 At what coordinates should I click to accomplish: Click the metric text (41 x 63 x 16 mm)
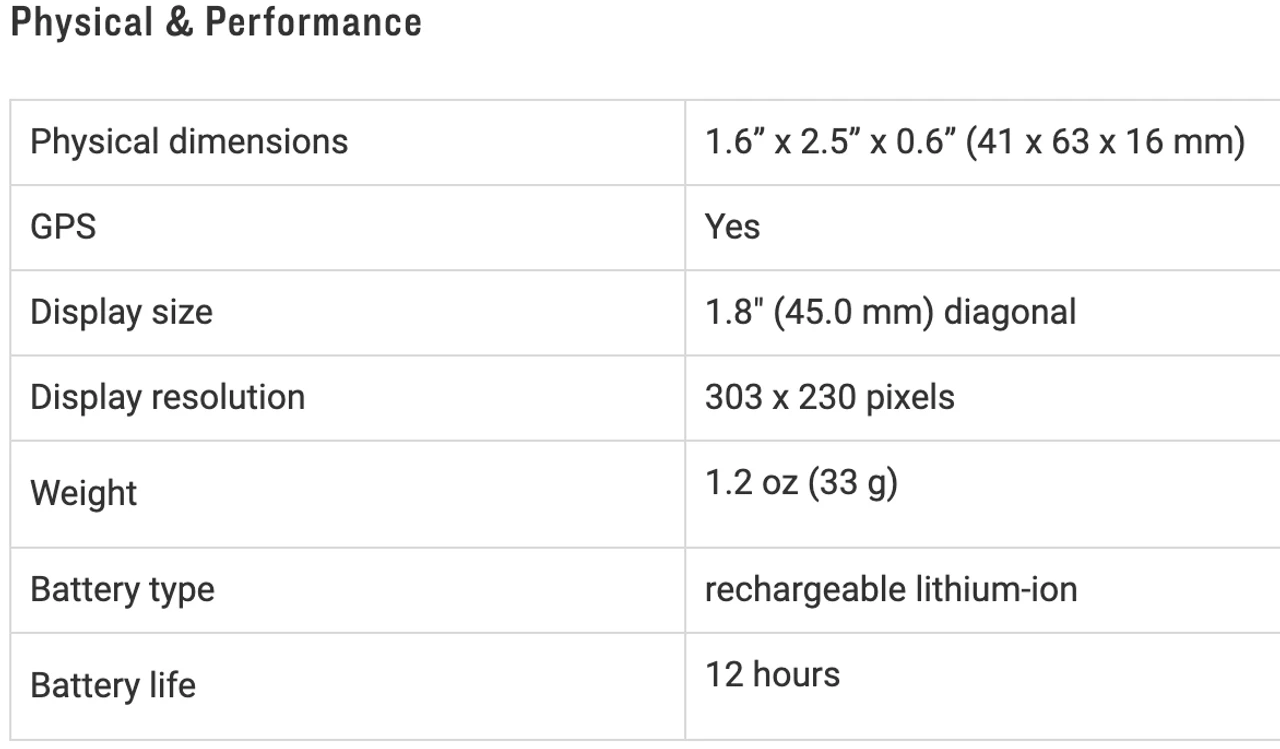[x=1106, y=142]
